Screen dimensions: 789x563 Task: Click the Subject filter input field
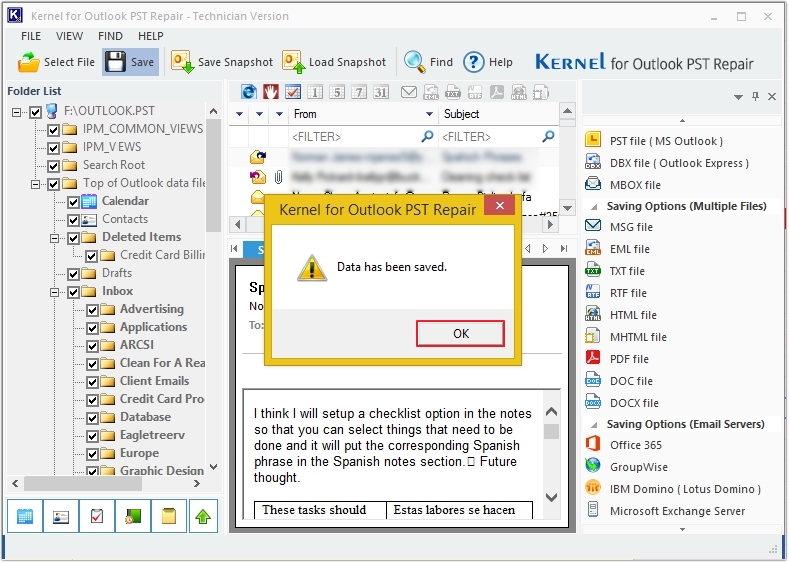tap(498, 136)
